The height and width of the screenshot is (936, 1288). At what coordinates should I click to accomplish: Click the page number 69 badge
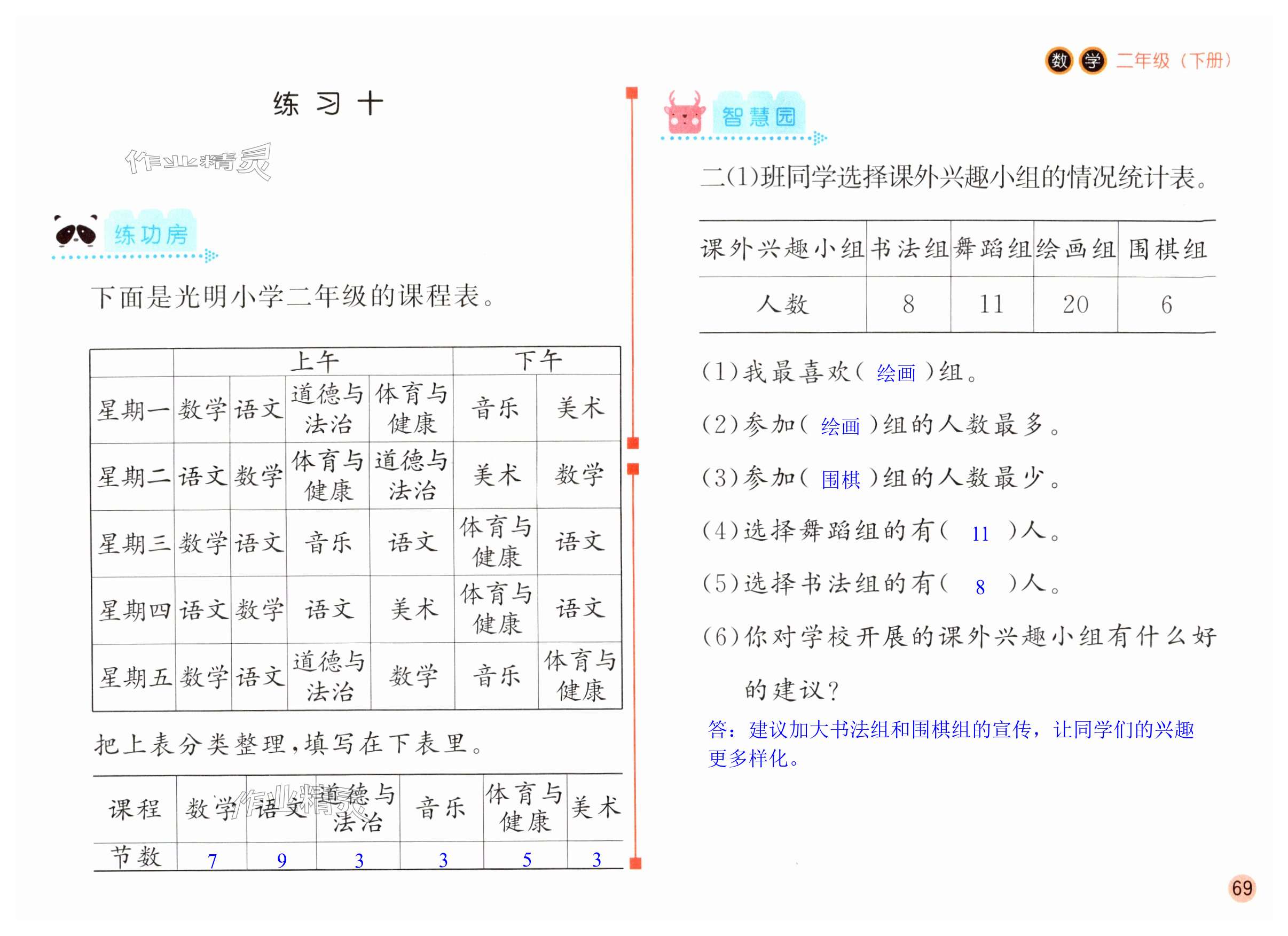1242,888
